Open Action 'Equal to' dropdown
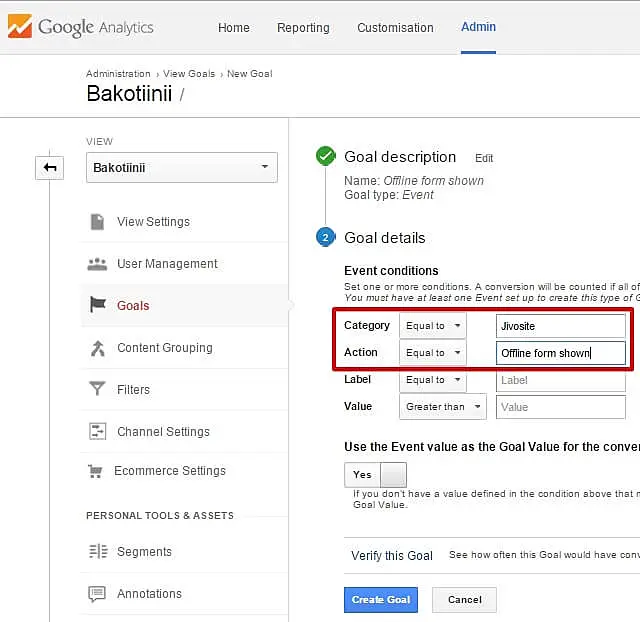The height and width of the screenshot is (622, 640). click(x=432, y=353)
